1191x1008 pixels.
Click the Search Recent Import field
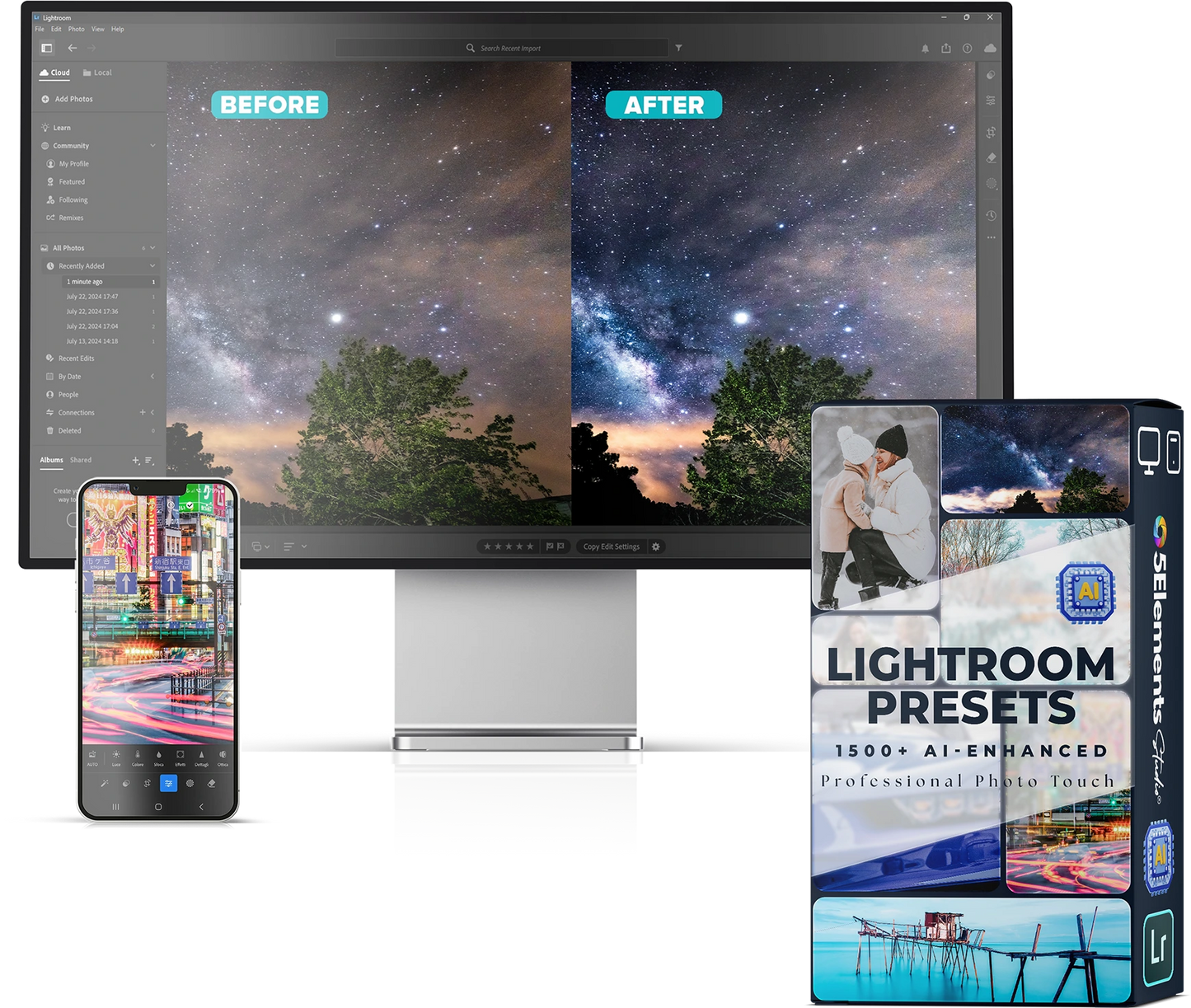[x=502, y=48]
